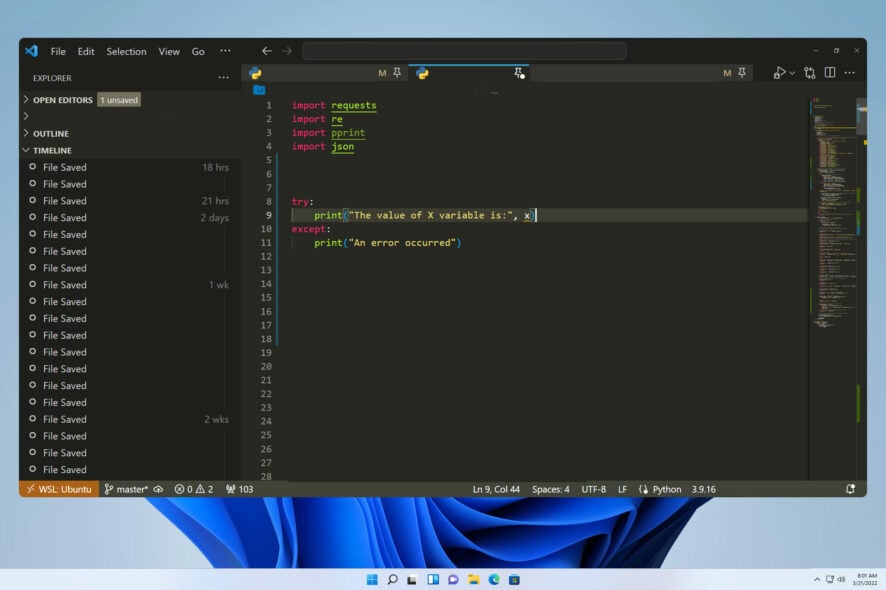The image size is (886, 590).
Task: Open the Go menu
Action: coord(197,51)
